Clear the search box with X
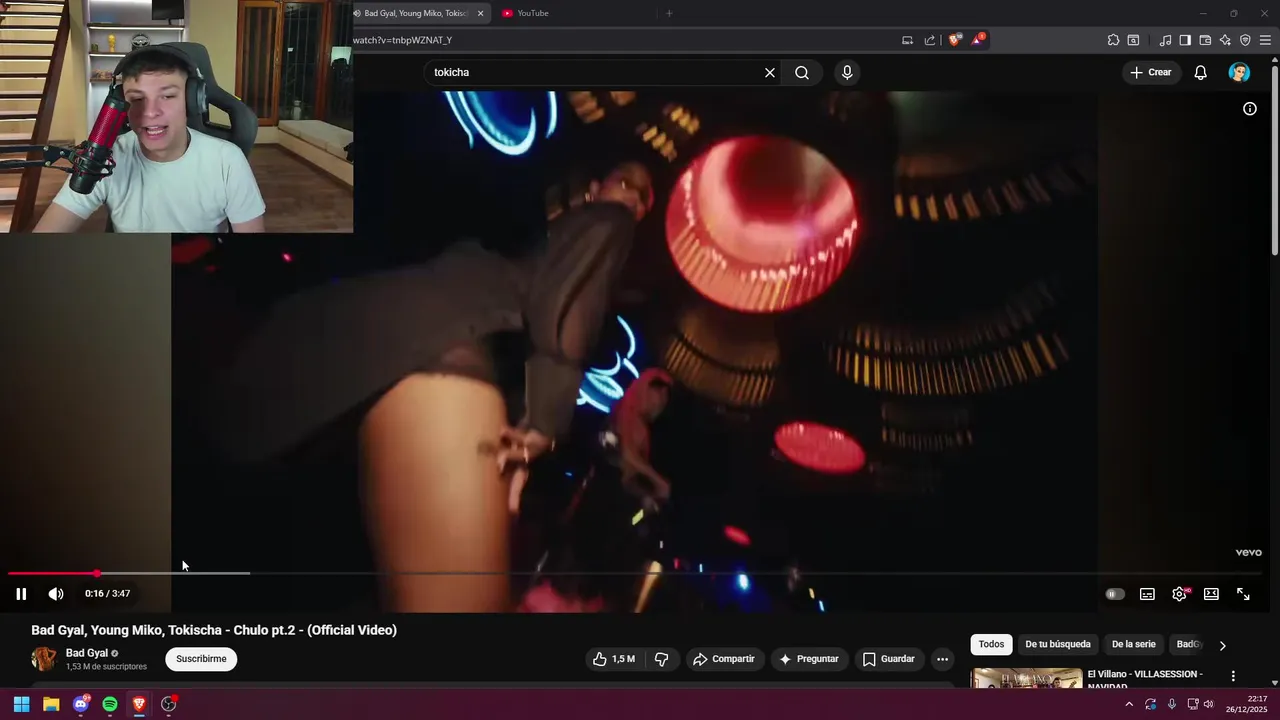 [770, 72]
